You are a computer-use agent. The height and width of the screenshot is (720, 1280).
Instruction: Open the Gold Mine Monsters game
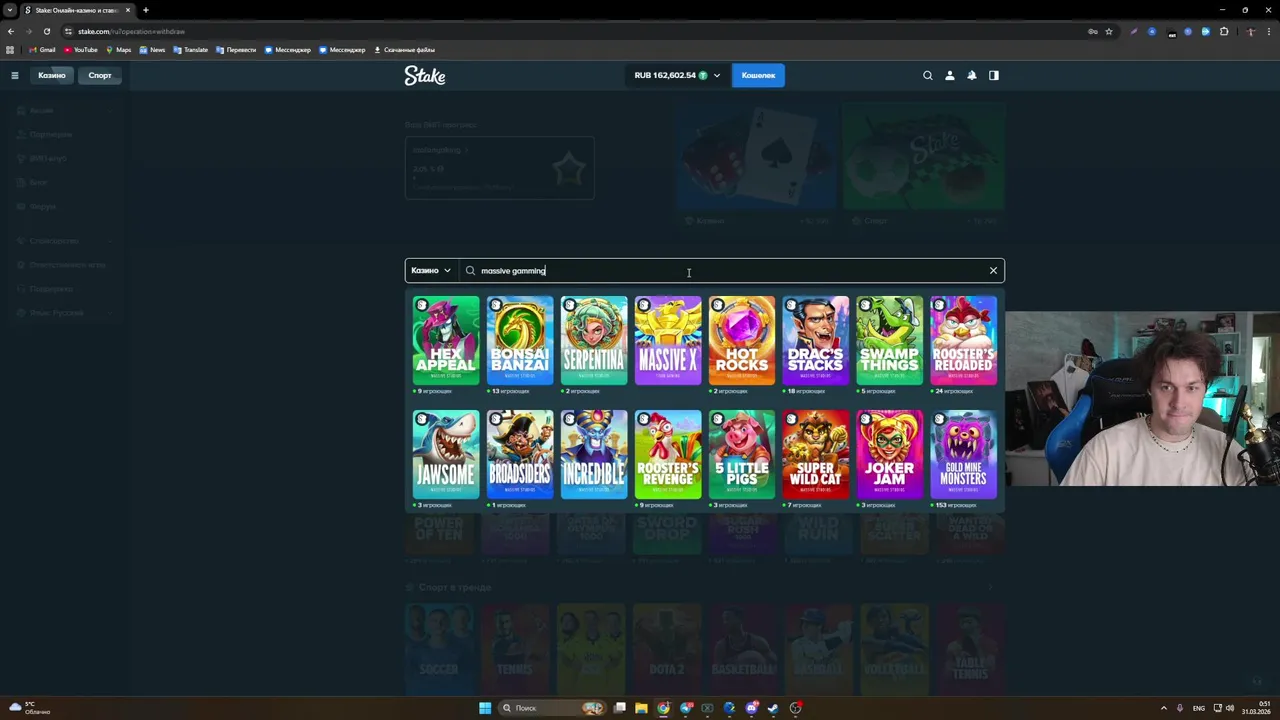964,455
